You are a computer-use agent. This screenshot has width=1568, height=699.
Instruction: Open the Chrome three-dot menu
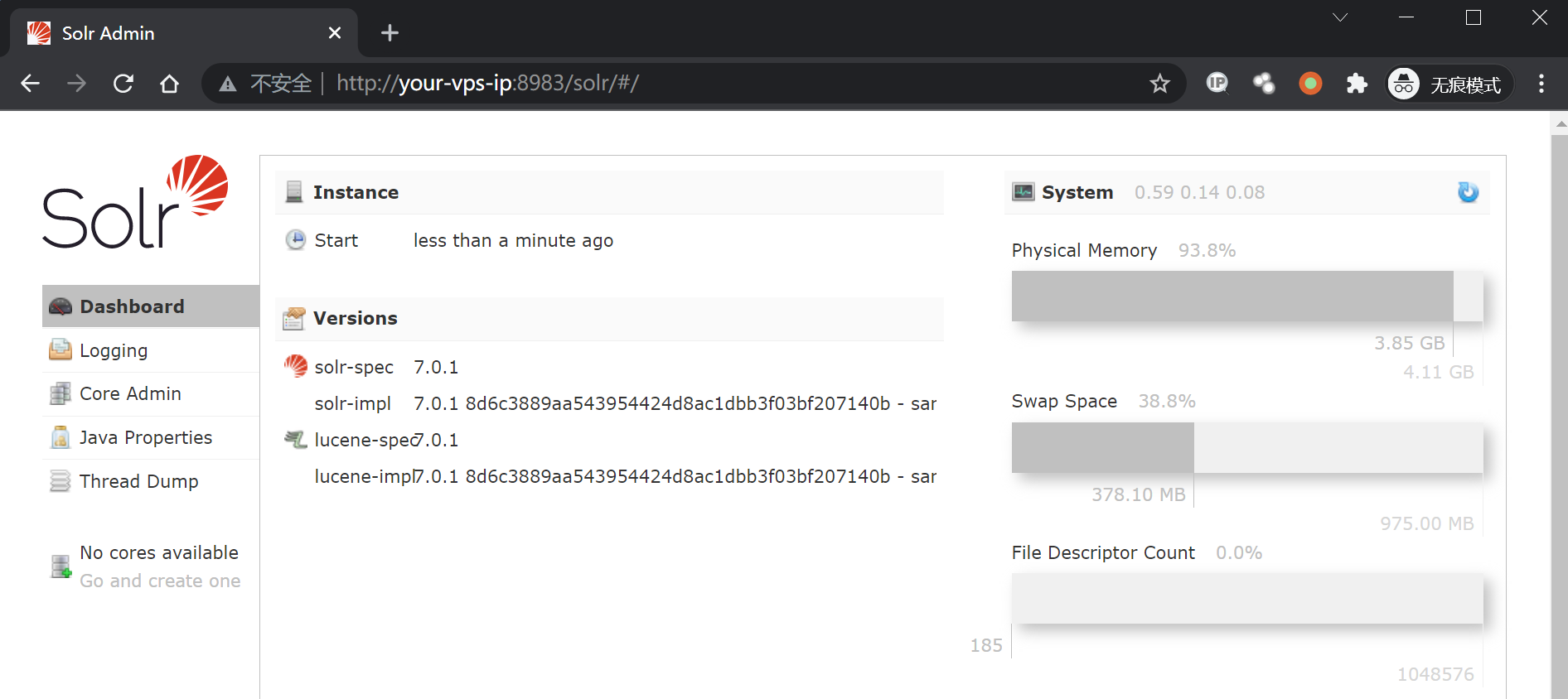(1541, 84)
